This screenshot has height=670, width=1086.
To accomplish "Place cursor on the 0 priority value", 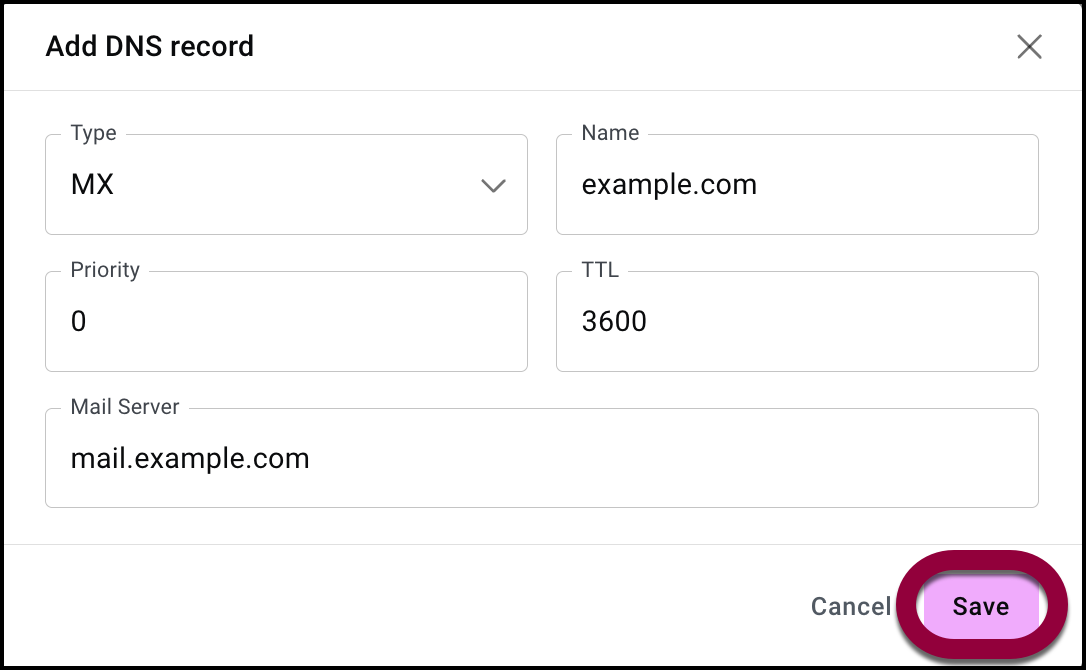I will click(79, 322).
